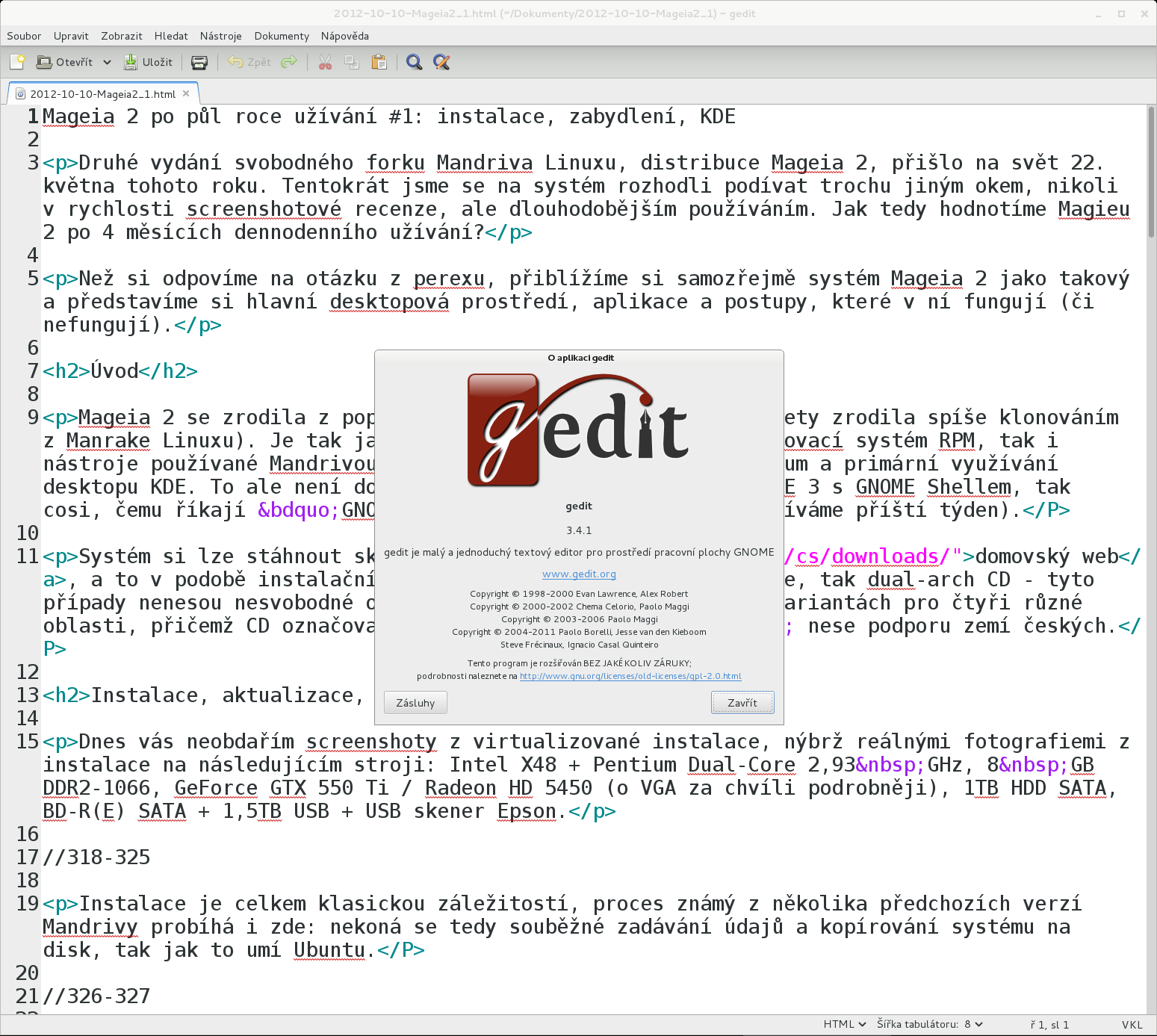This screenshot has width=1157, height=1036.
Task: Create a new document with toolbar icon
Action: [17, 62]
